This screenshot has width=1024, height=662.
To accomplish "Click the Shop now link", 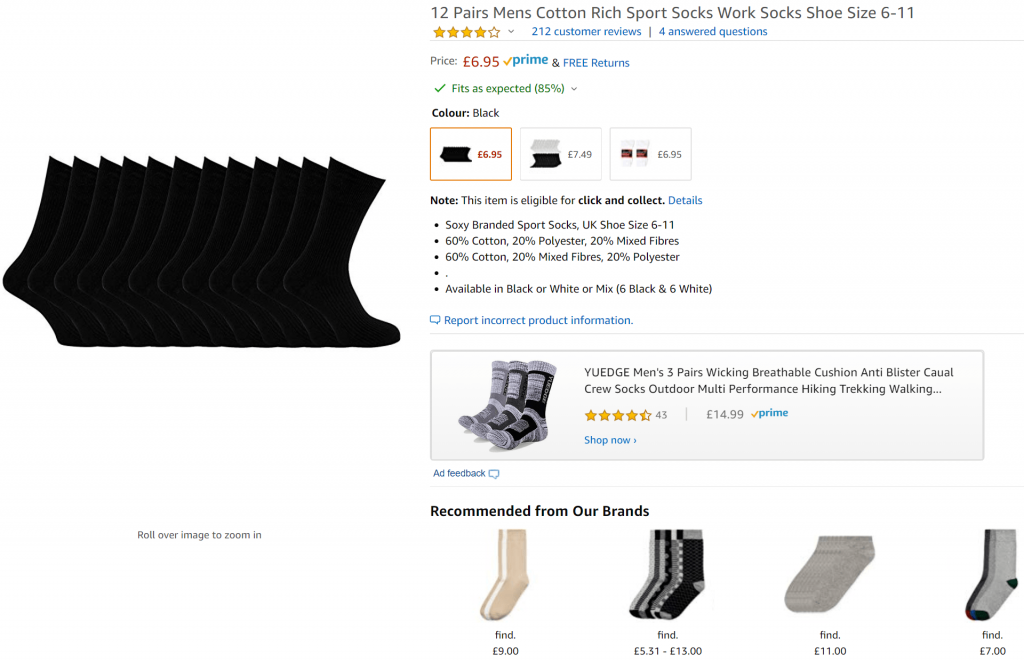I will click(x=610, y=440).
